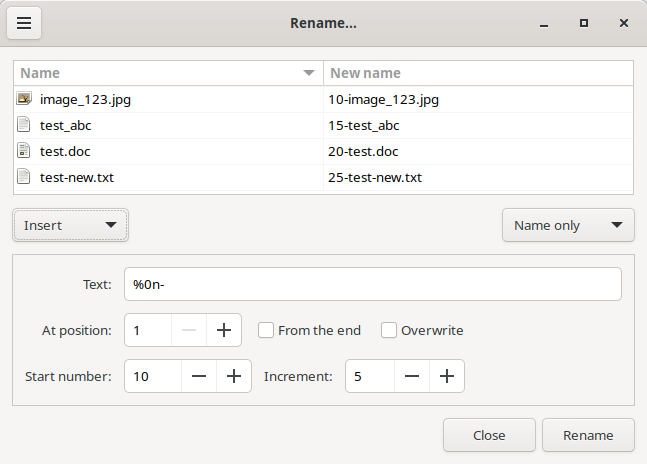The image size is (647, 464).
Task: Click the Start number field
Action: point(153,376)
